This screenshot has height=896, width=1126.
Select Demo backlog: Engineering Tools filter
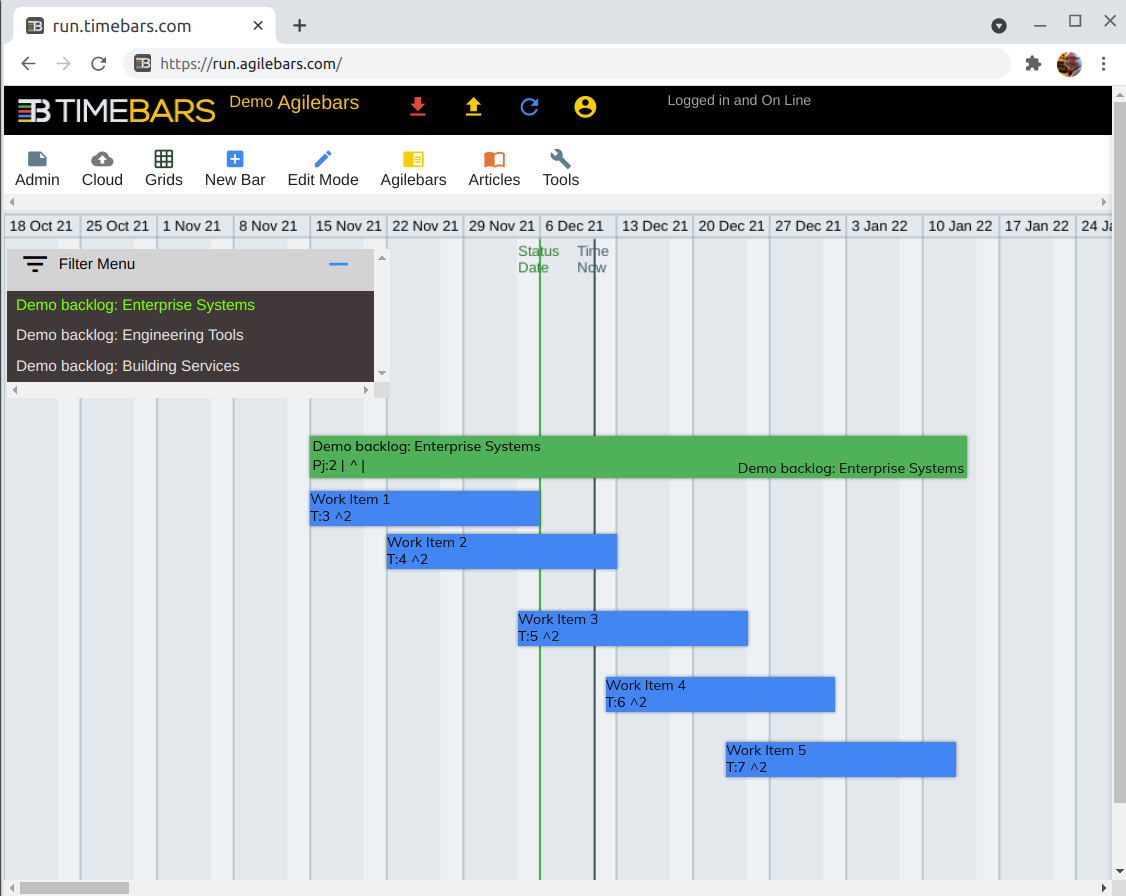[130, 335]
